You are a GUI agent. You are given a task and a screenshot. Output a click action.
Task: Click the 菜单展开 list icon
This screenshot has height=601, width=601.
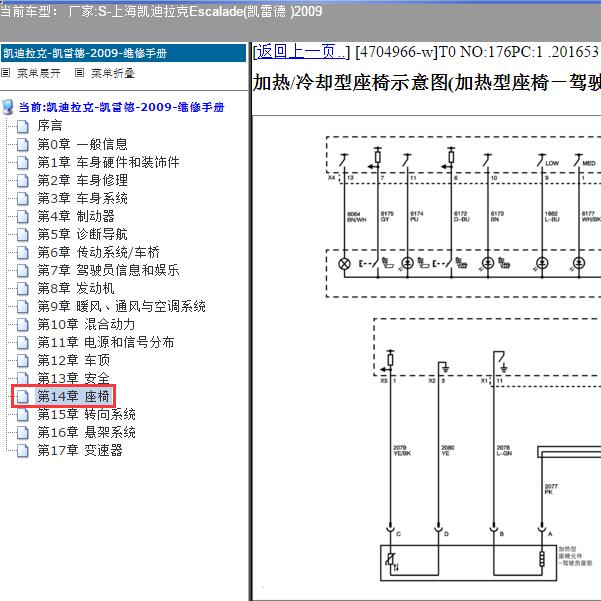point(5,72)
